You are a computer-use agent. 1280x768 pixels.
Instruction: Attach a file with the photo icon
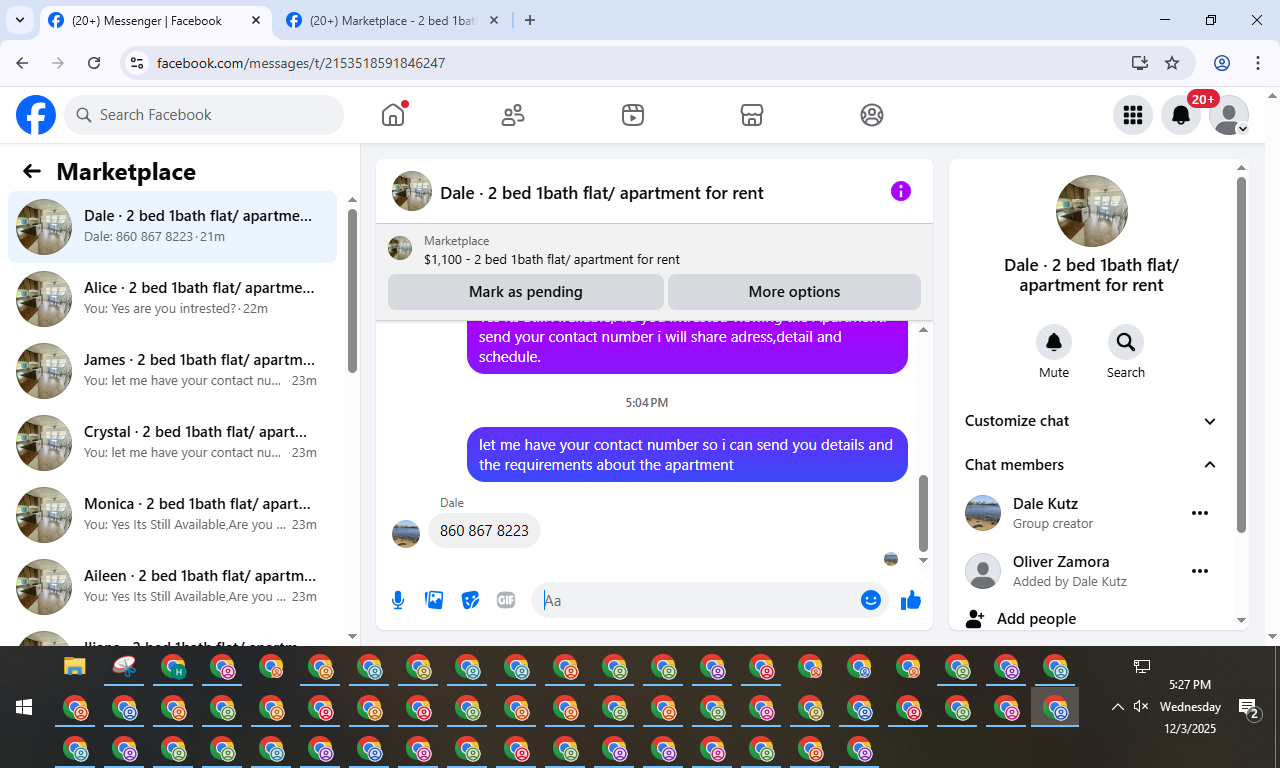[x=434, y=600]
